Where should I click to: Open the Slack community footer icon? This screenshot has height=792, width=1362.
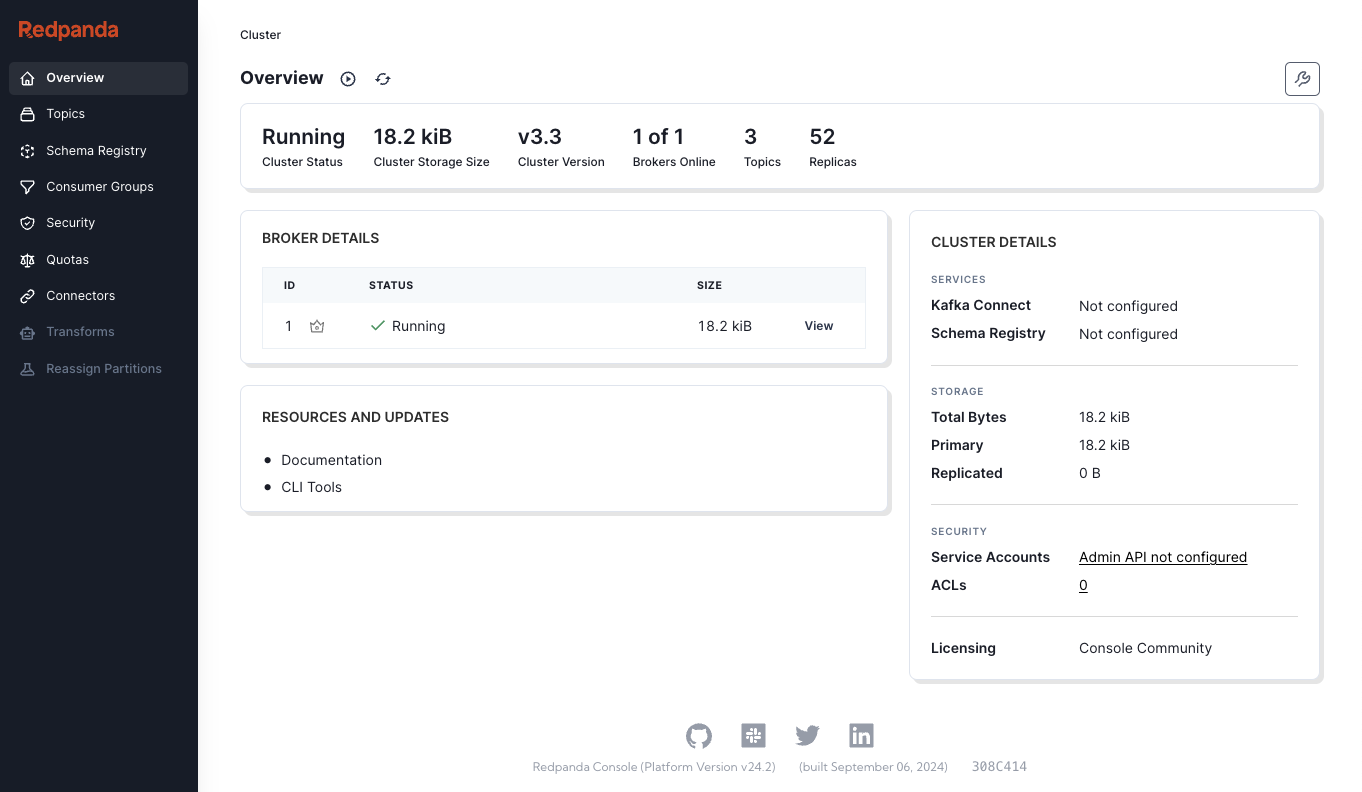pos(753,735)
